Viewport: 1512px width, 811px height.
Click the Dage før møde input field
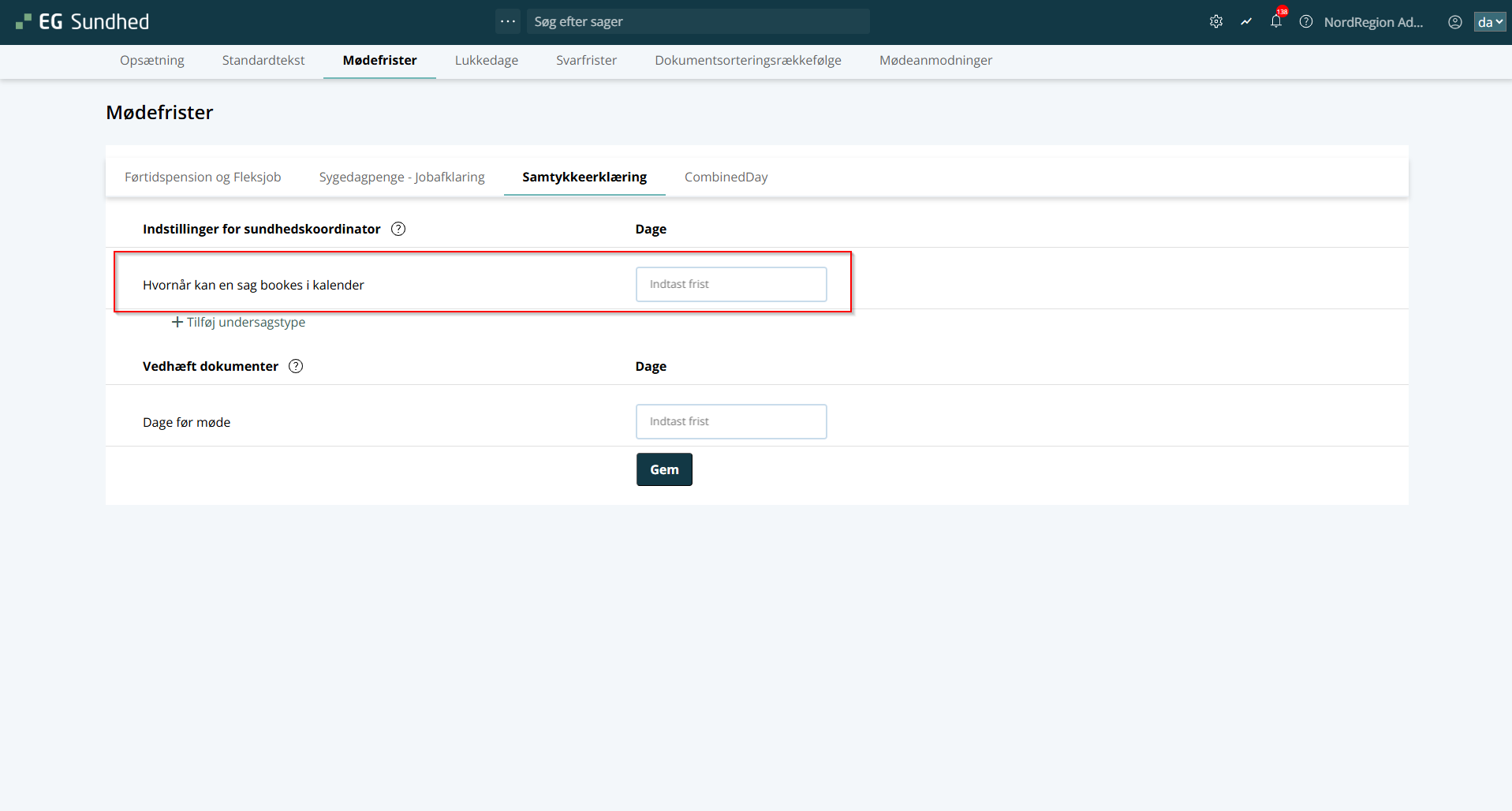[730, 421]
